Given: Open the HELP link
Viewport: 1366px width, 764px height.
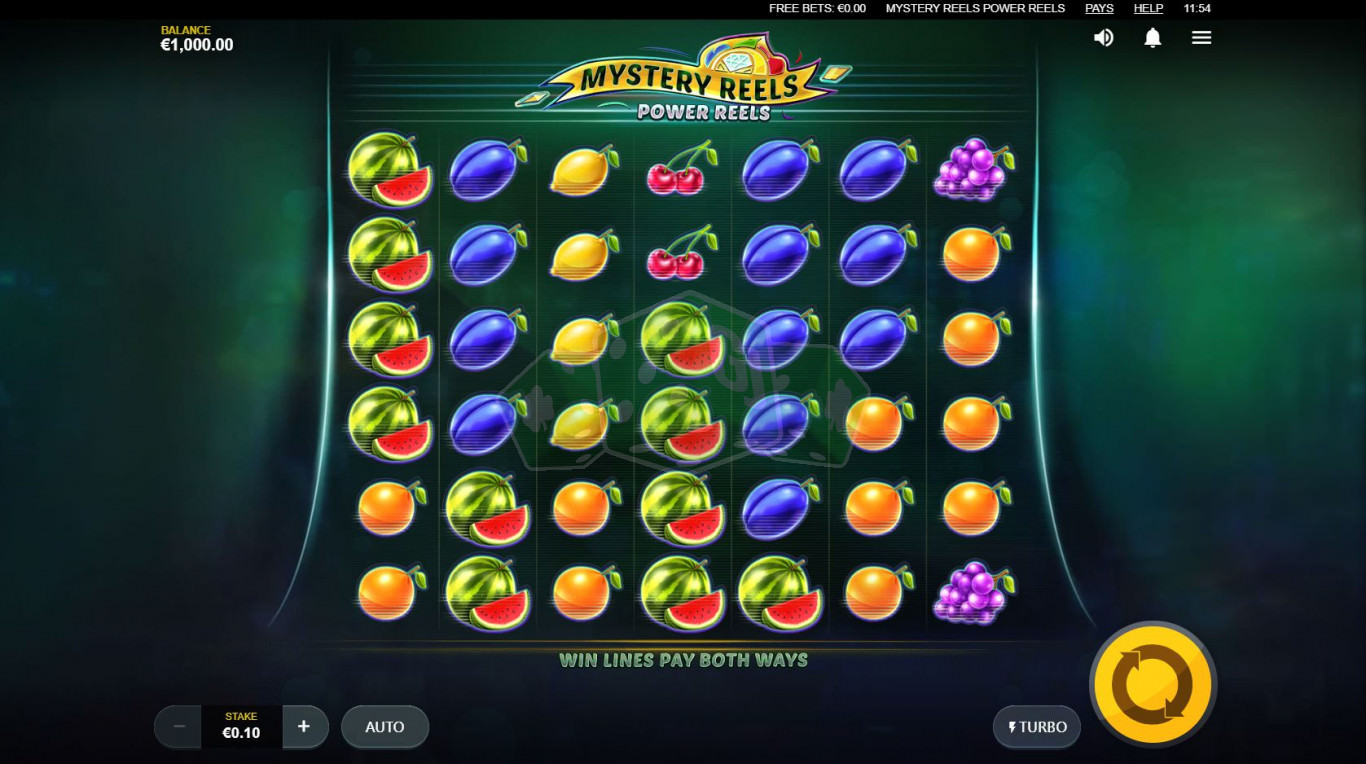Looking at the screenshot, I should click(x=1148, y=8).
